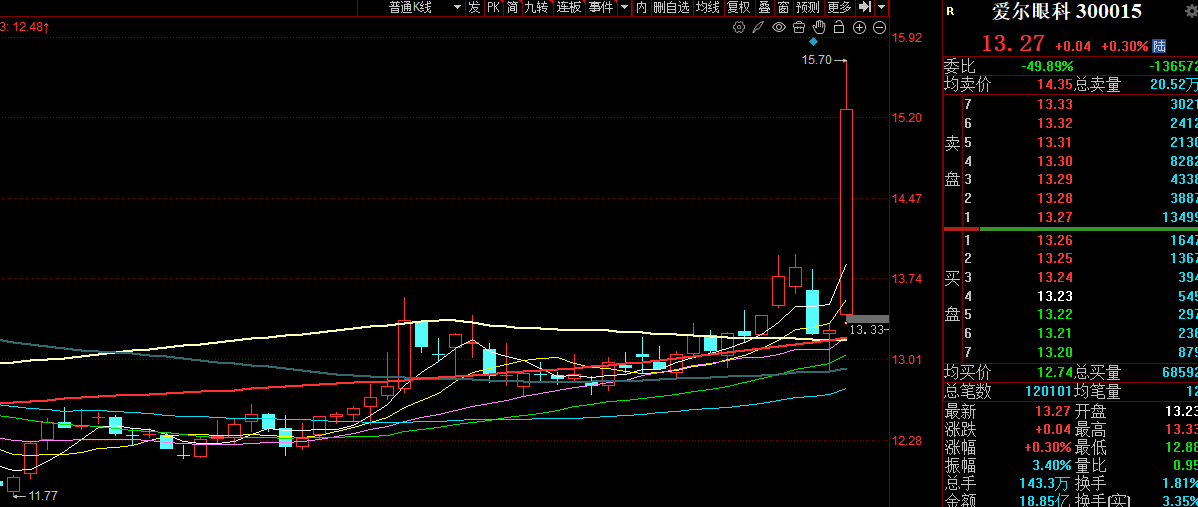Select the drawing pen tool icon
The image size is (1198, 507).
(759, 27)
